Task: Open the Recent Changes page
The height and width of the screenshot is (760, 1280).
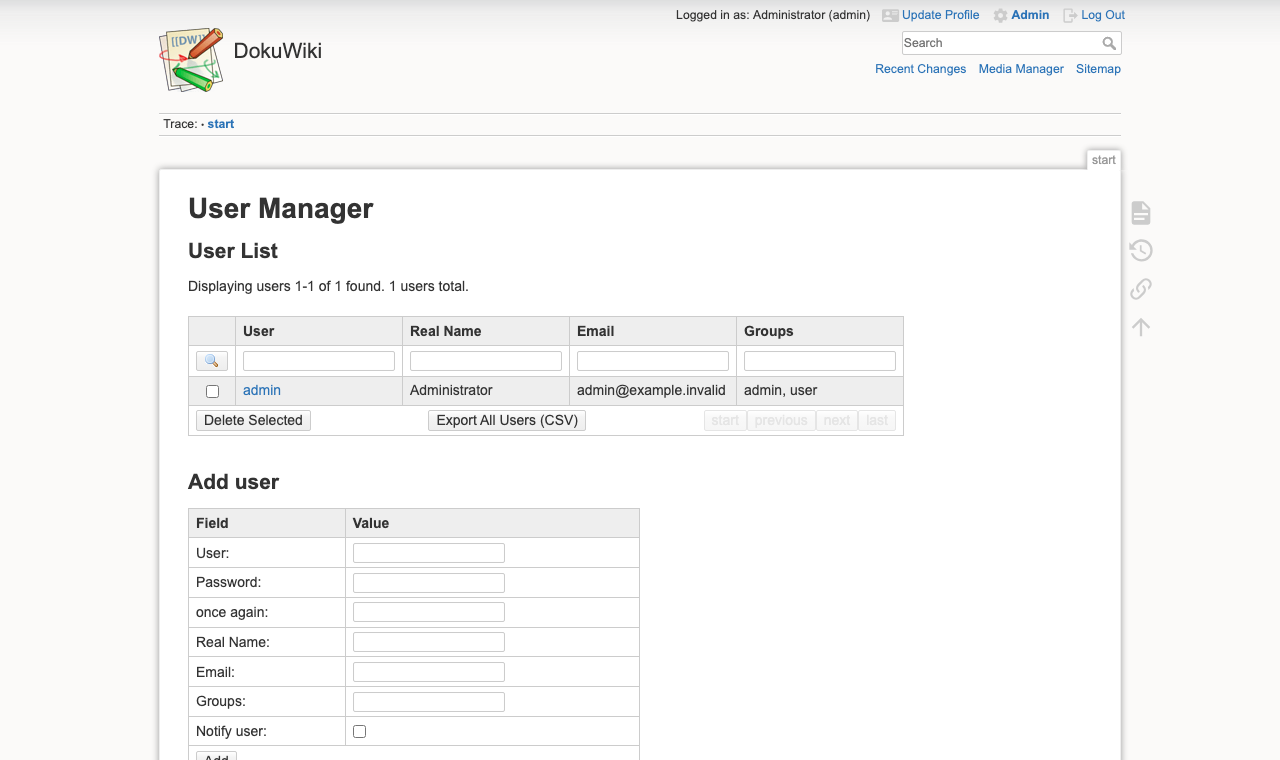Action: click(x=920, y=69)
